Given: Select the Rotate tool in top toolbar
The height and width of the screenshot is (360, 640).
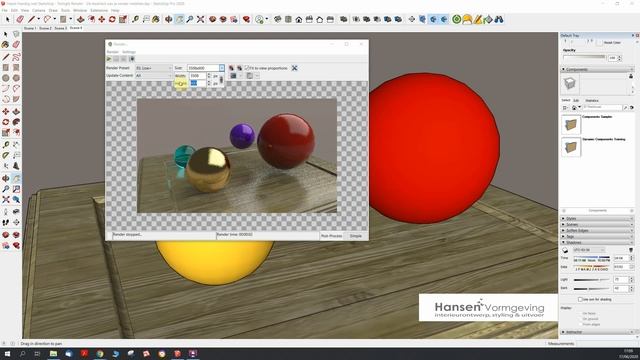Looking at the screenshot, I should [x=112, y=19].
